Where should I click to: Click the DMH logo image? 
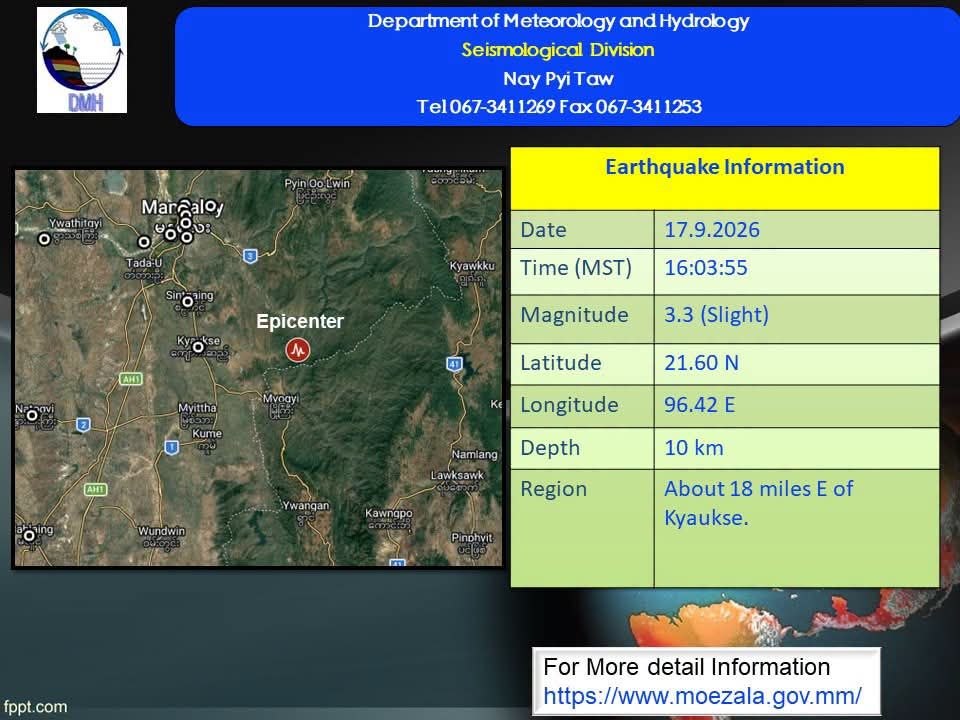[x=82, y=60]
